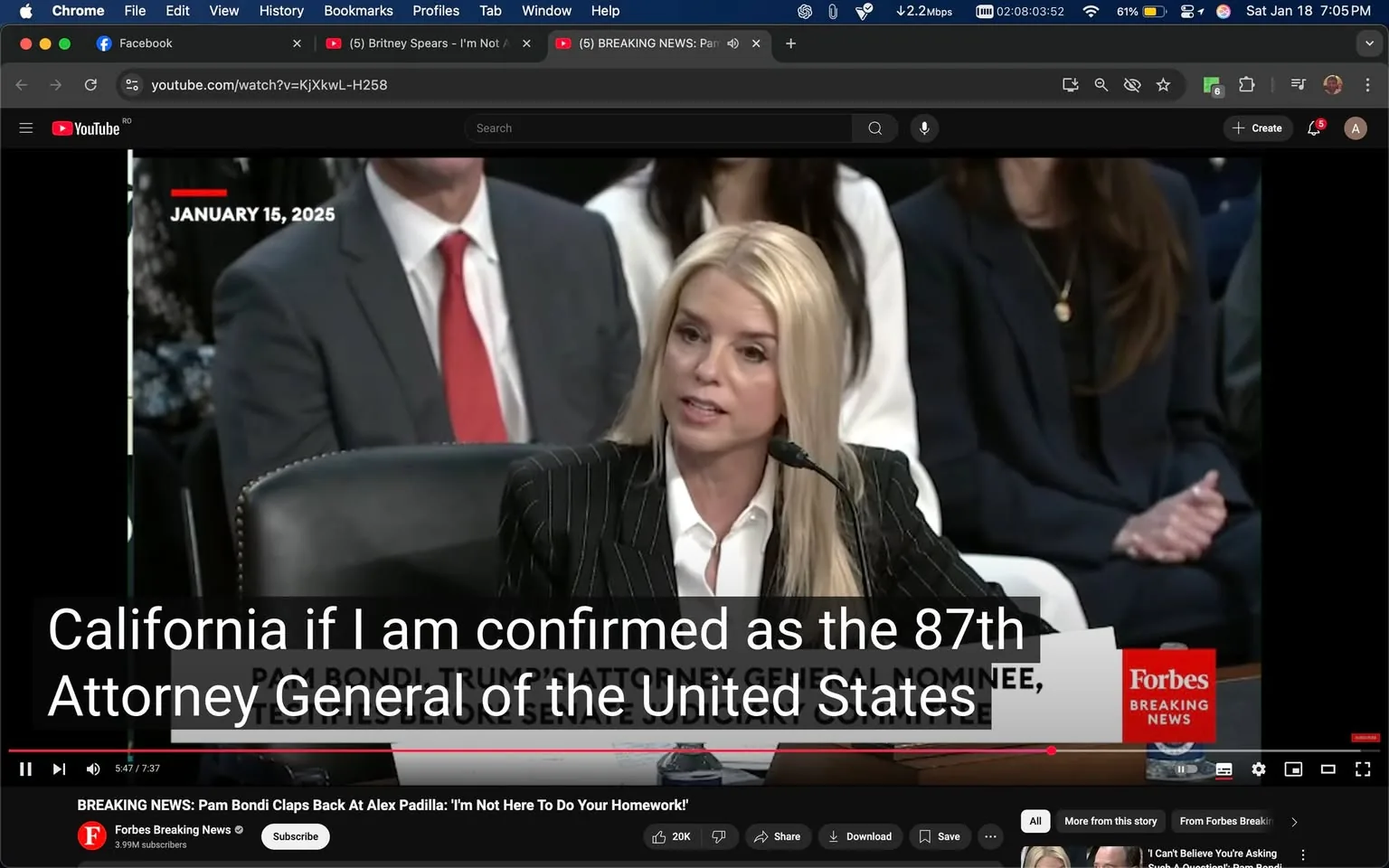Open the three-dot more actions menu
The width and height of the screenshot is (1389, 868).
[x=989, y=836]
